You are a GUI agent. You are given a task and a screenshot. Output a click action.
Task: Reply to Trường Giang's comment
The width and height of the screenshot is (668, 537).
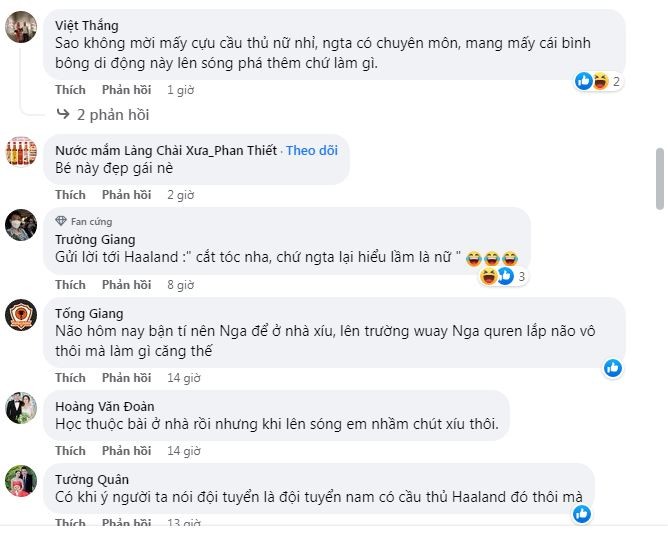point(126,284)
